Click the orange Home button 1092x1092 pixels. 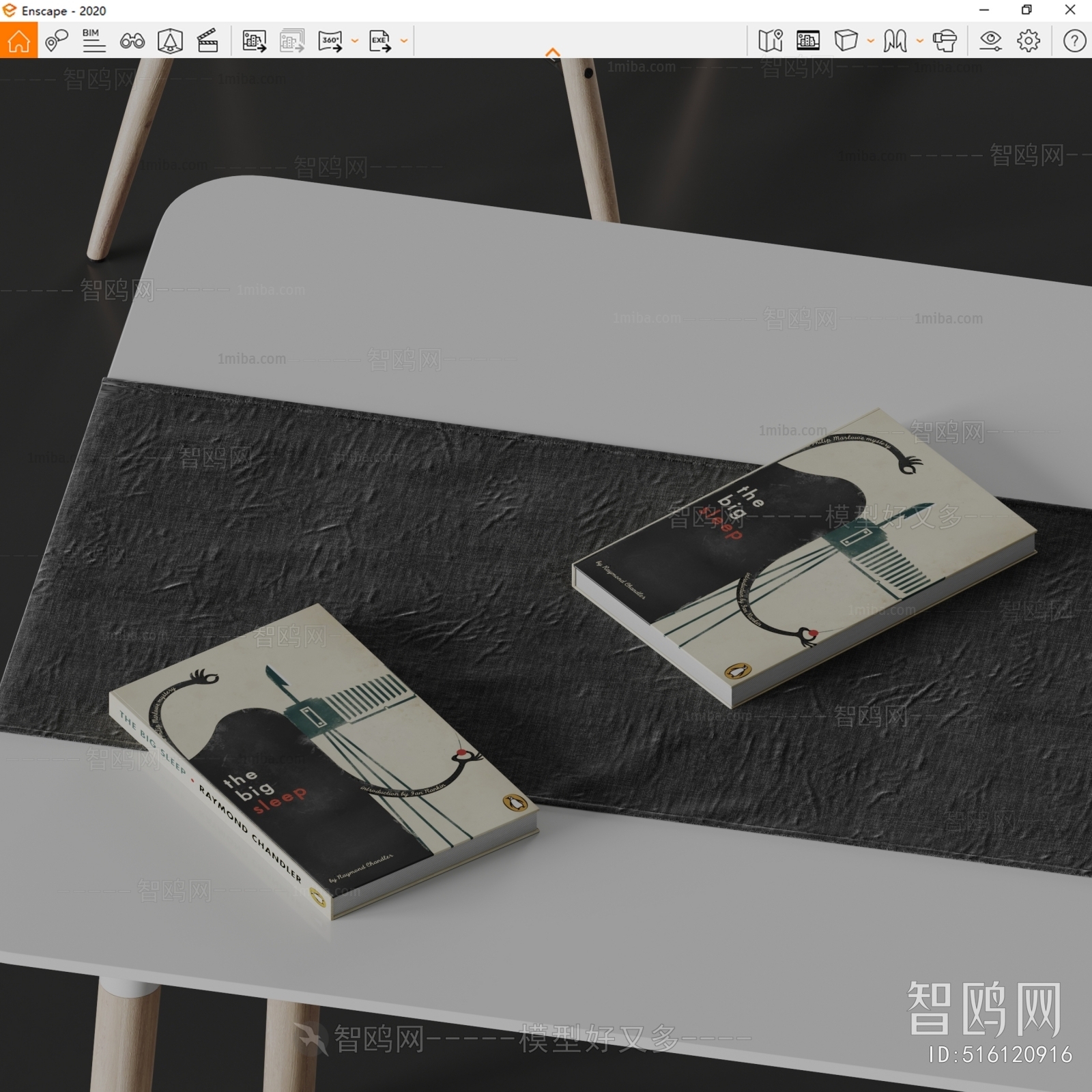pos(18,40)
